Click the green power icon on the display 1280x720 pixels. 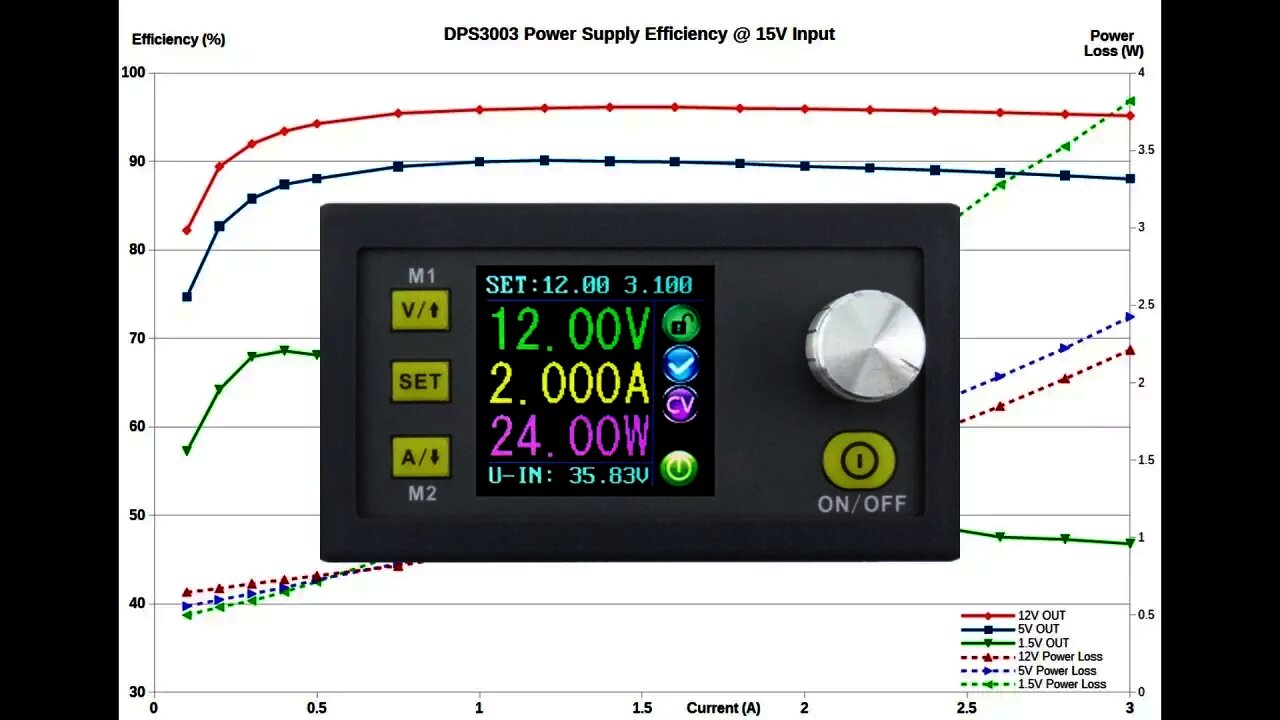pyautogui.click(x=679, y=467)
